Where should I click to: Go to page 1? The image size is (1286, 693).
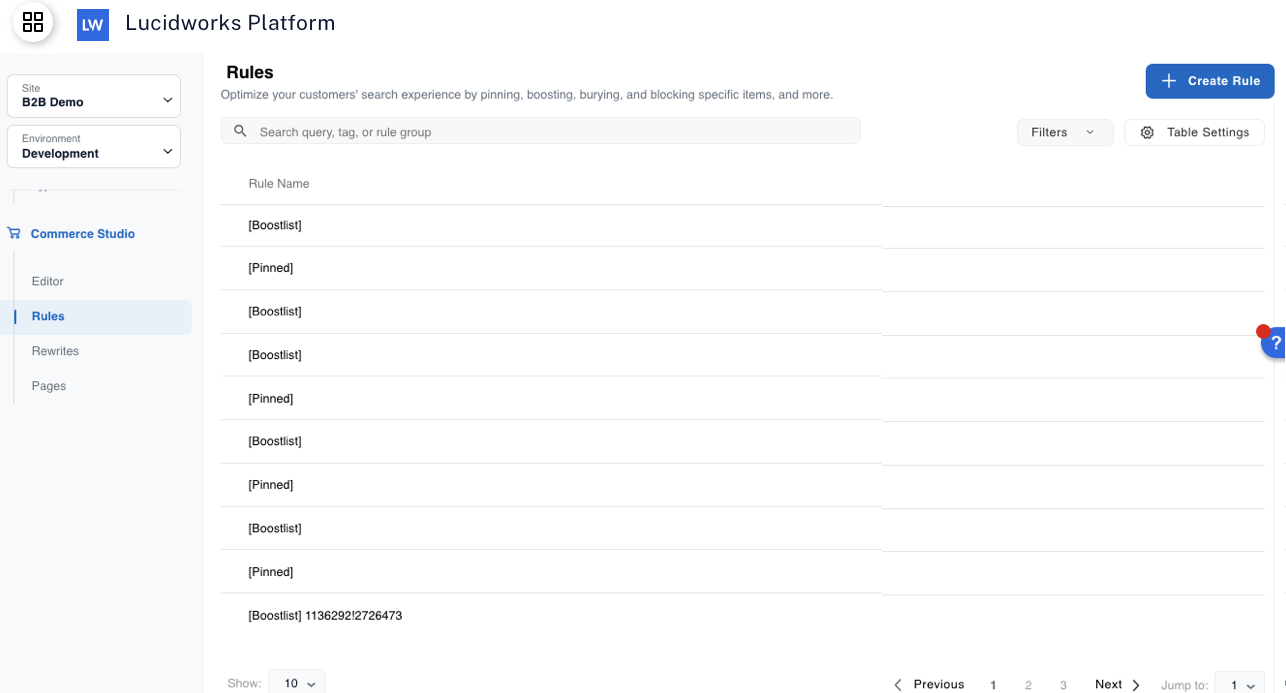click(x=993, y=685)
